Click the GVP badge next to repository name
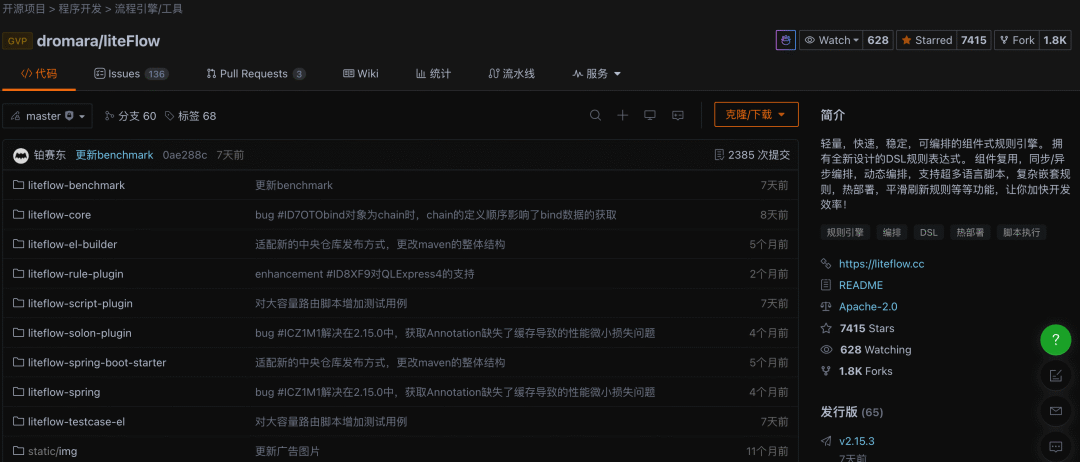 pos(17,41)
